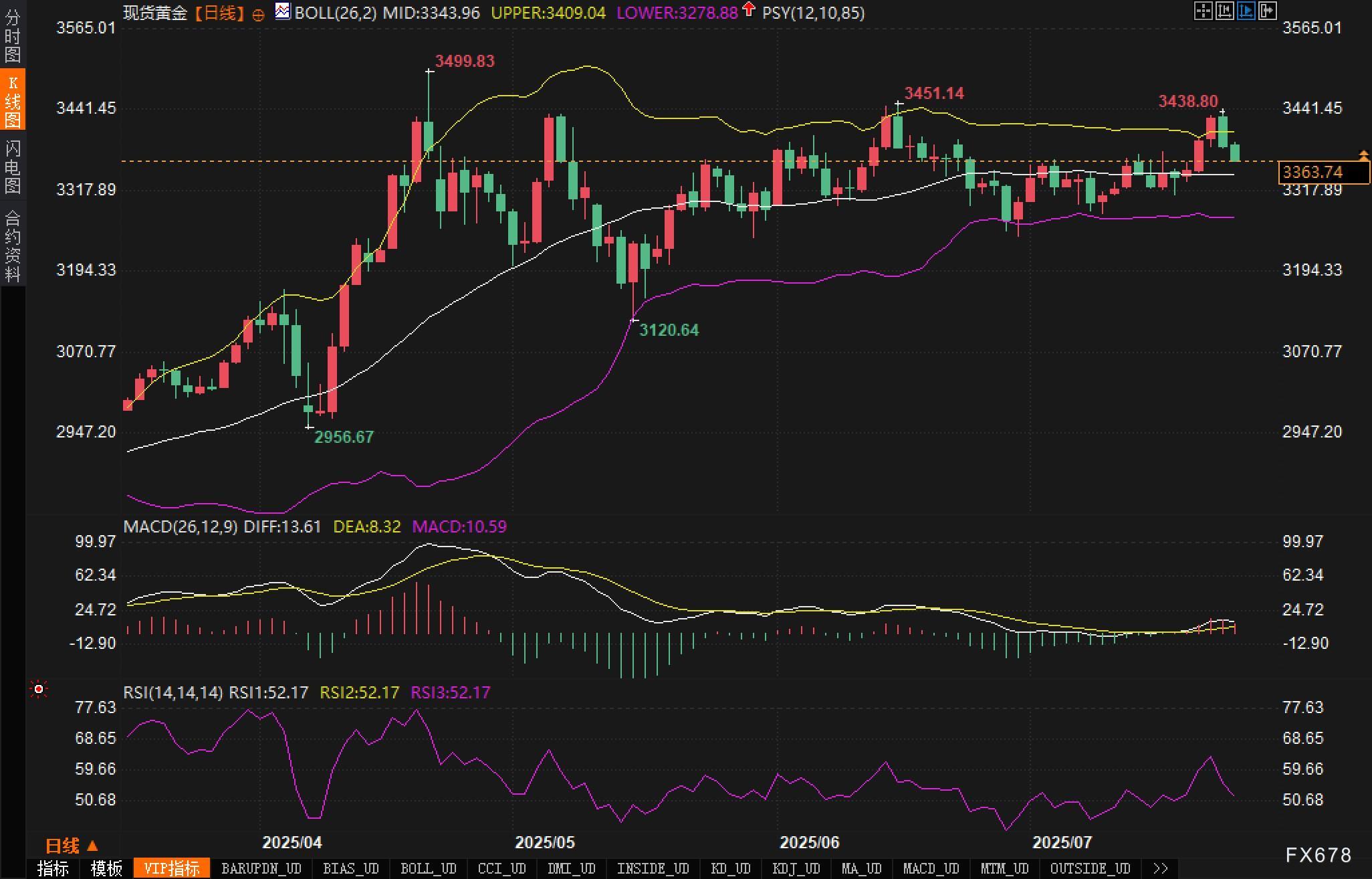Apply the MACD_UD indicator from bottom bar

click(x=931, y=868)
